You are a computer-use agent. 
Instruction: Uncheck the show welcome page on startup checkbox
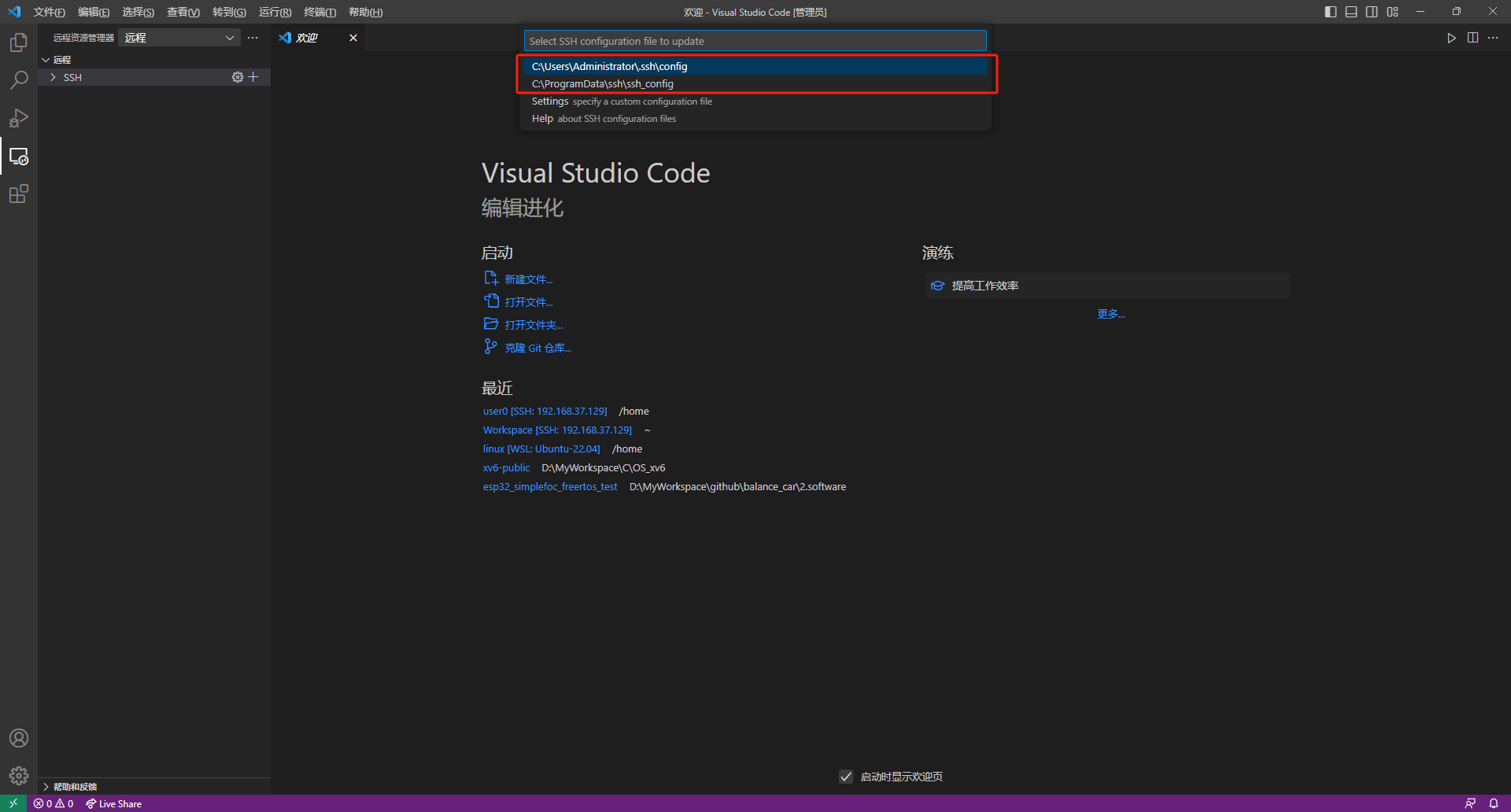click(x=846, y=777)
